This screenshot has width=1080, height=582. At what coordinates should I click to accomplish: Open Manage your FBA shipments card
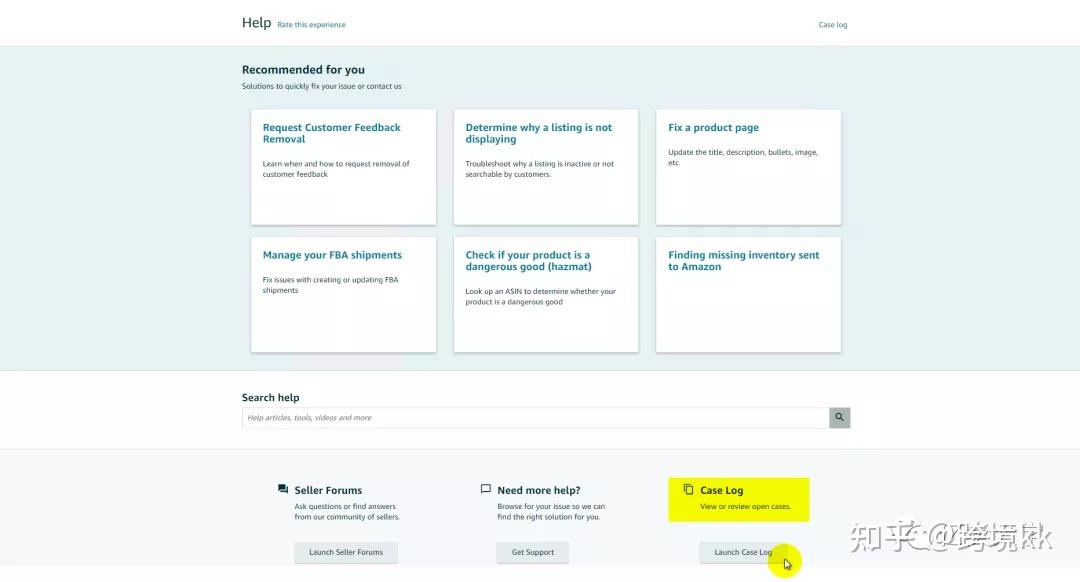coord(343,294)
